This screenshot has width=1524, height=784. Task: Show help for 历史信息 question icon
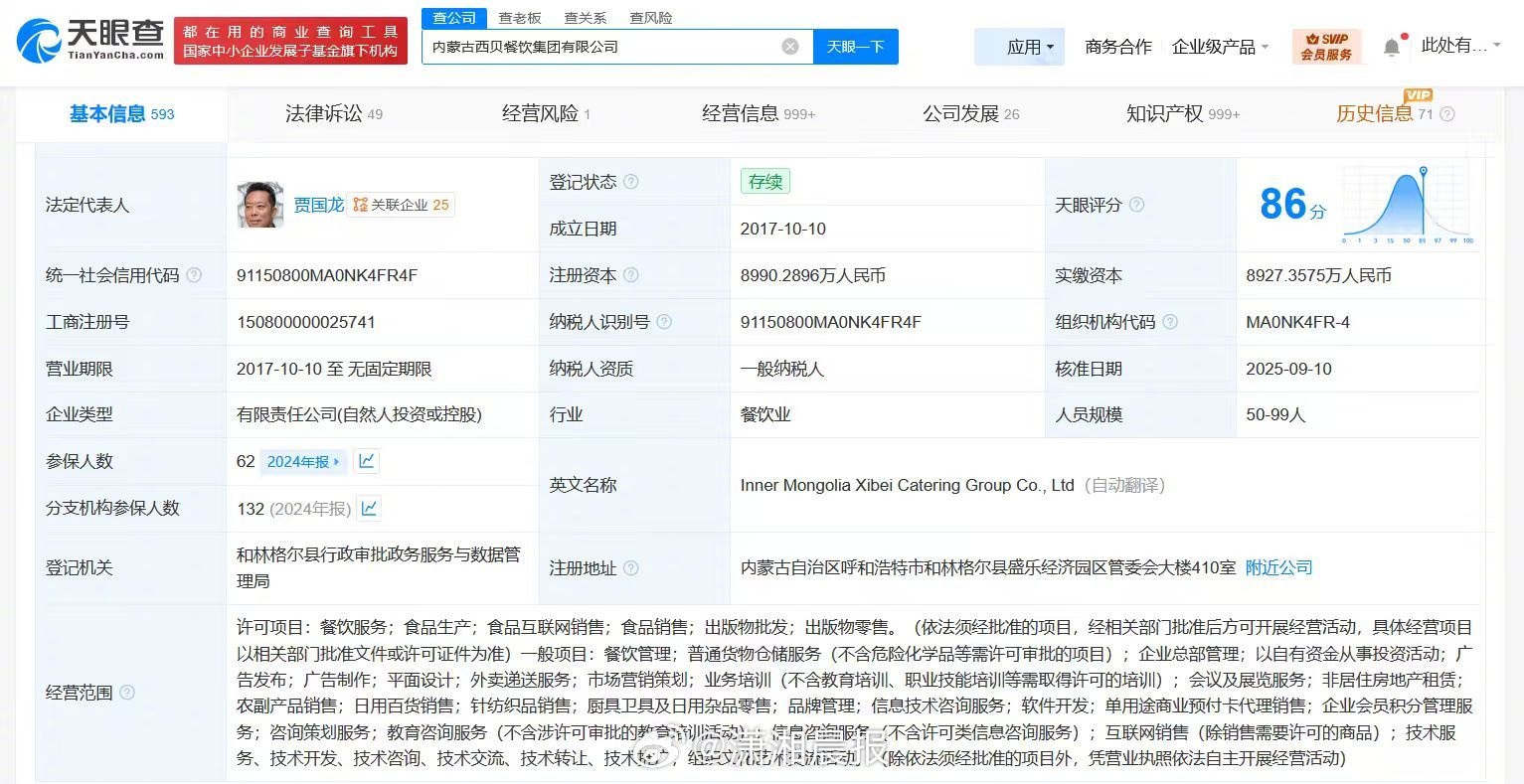(1447, 114)
